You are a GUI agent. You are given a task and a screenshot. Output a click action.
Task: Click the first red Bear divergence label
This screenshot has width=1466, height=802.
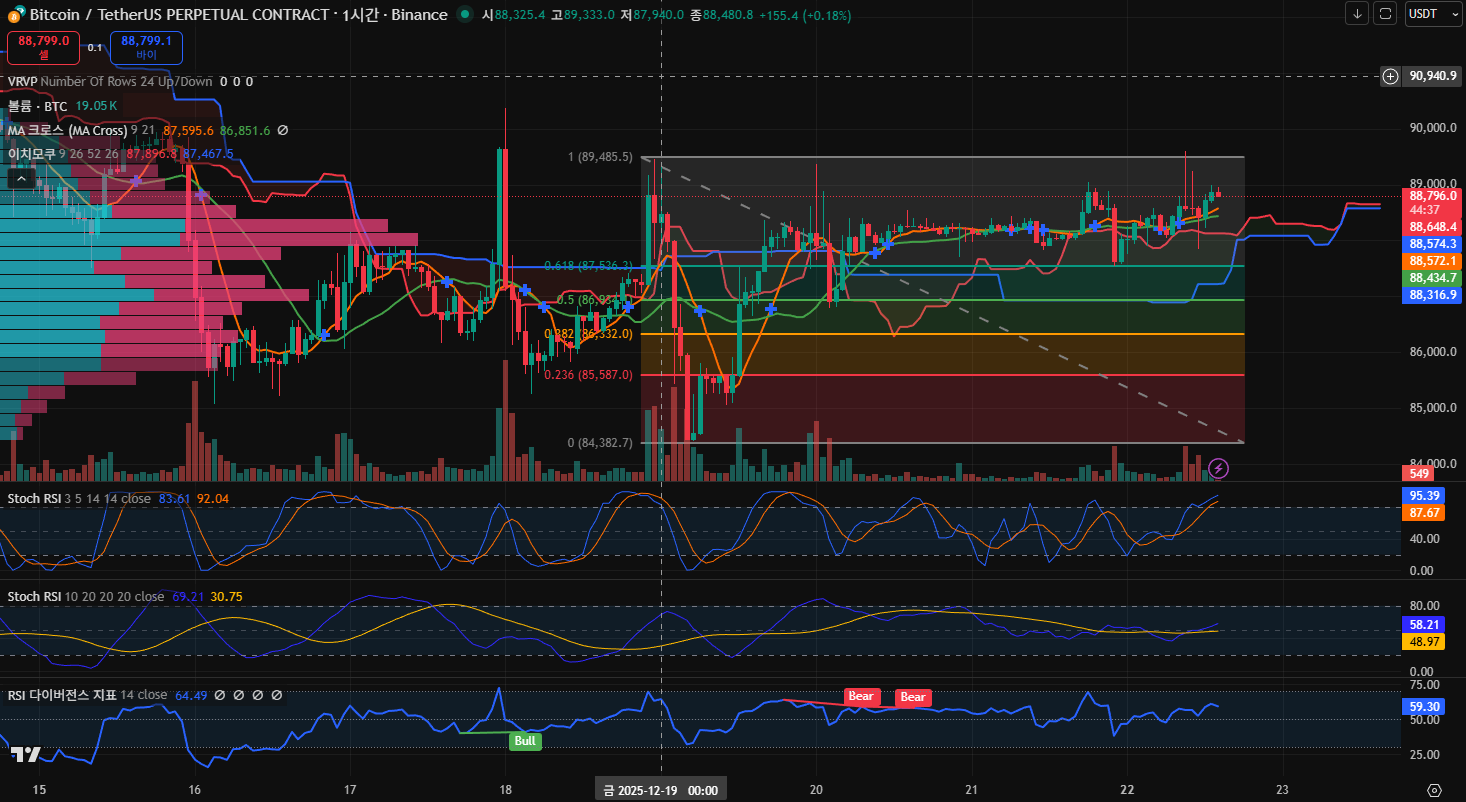click(x=860, y=696)
